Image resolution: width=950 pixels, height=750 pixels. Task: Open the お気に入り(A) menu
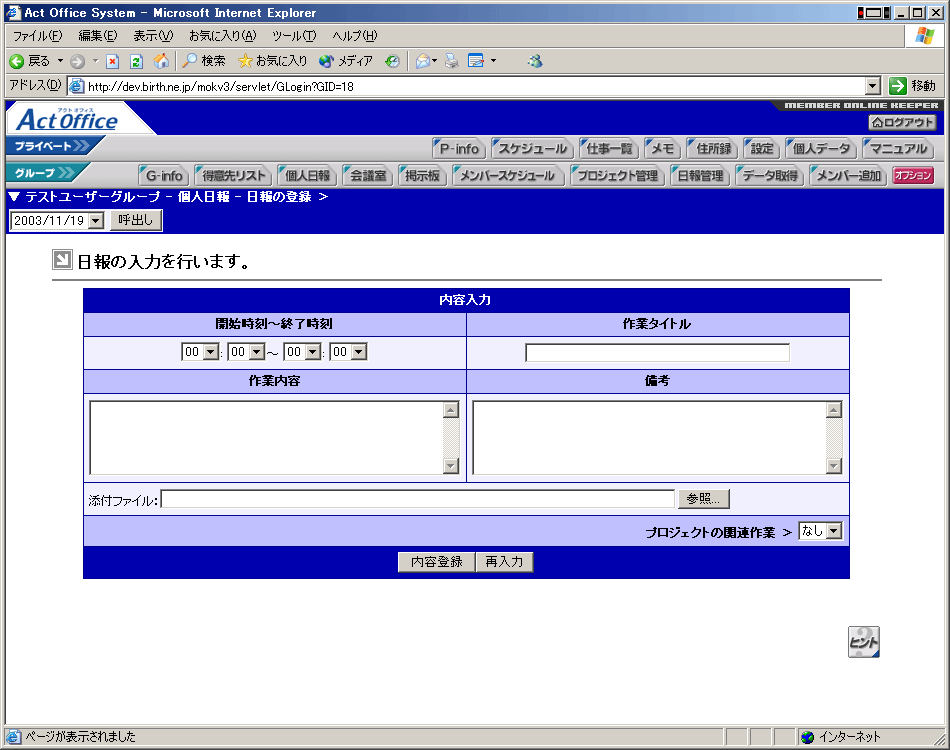coord(222,36)
